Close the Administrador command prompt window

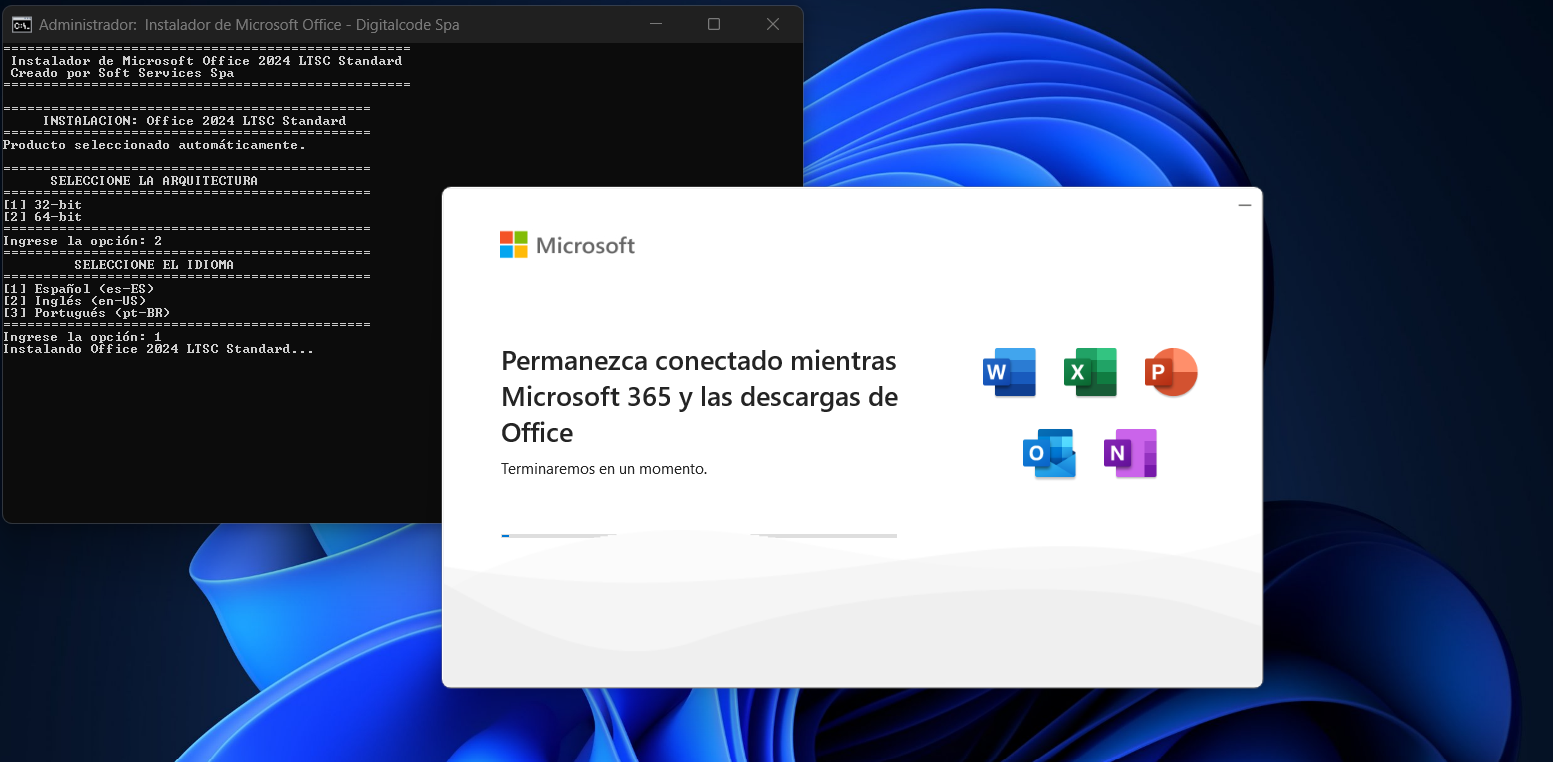pos(773,24)
